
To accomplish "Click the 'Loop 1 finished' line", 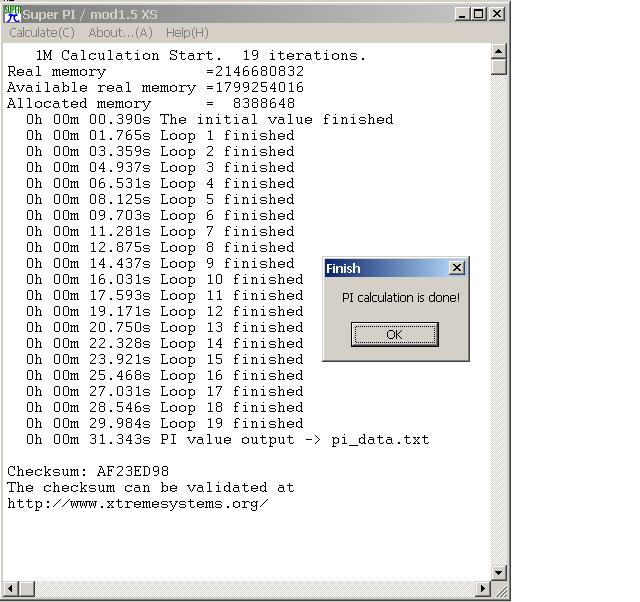I will tap(160, 135).
